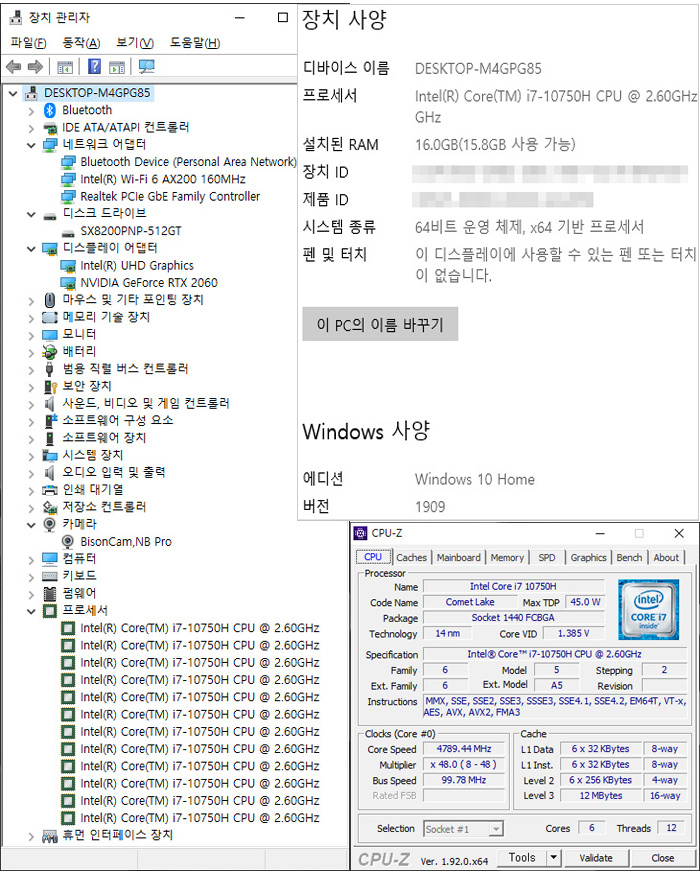Select software components (소프트웨어 구성 요소) icon
This screenshot has width=700, height=875.
pyautogui.click(x=50, y=421)
